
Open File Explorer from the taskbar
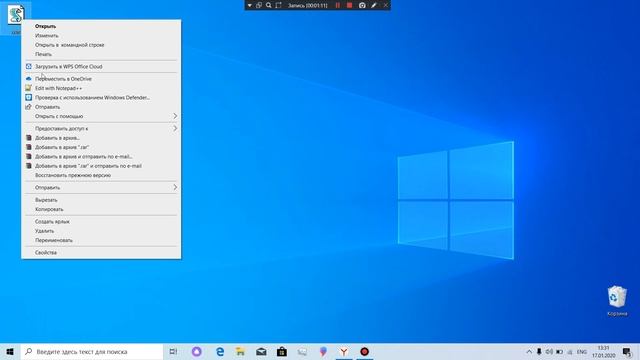[x=240, y=351]
